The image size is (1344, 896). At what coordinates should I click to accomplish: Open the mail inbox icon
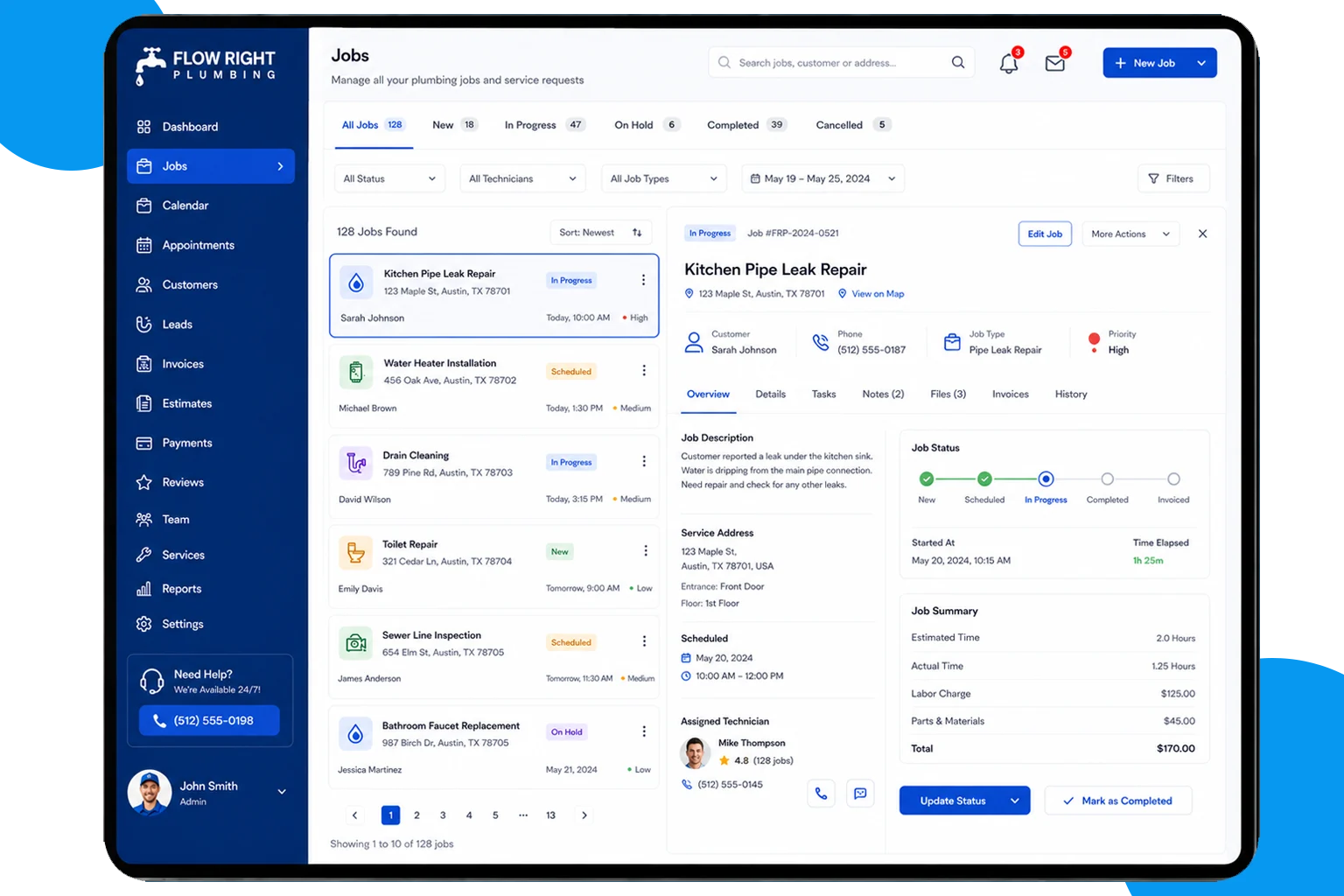(x=1055, y=63)
